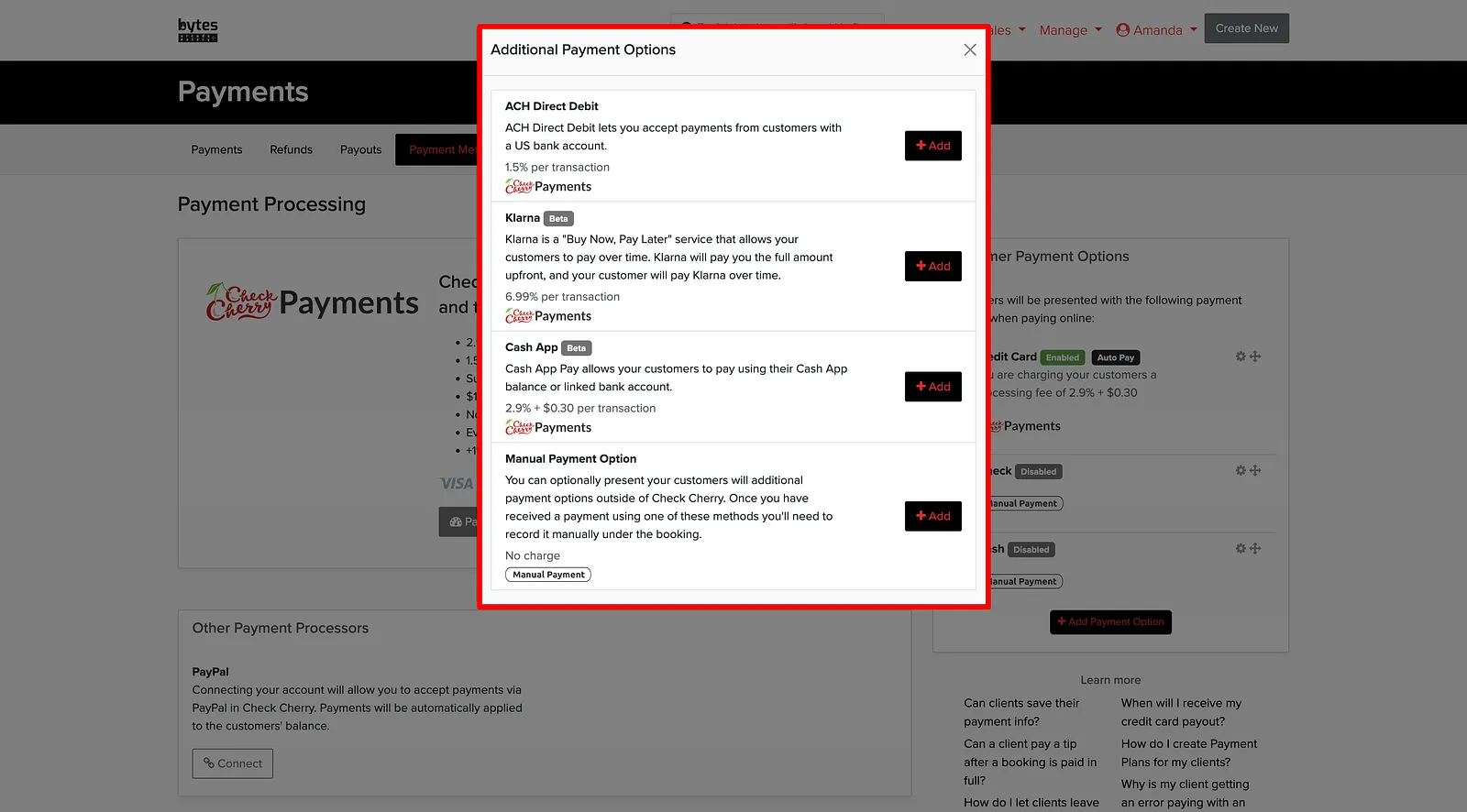This screenshot has height=812, width=1467.
Task: Open settings gear for the Cash row
Action: 1241,548
